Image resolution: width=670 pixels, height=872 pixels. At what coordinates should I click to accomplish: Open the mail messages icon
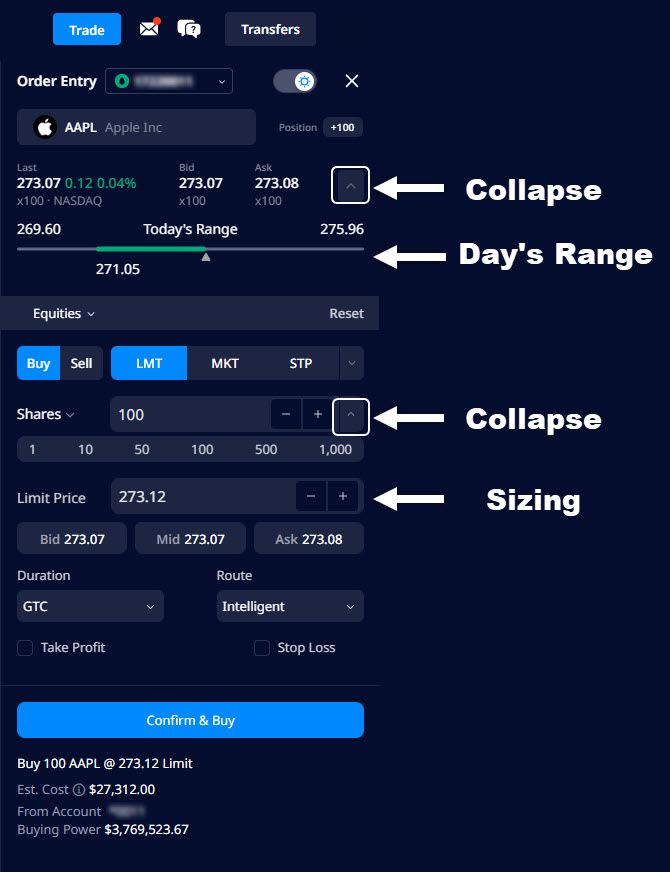(149, 29)
